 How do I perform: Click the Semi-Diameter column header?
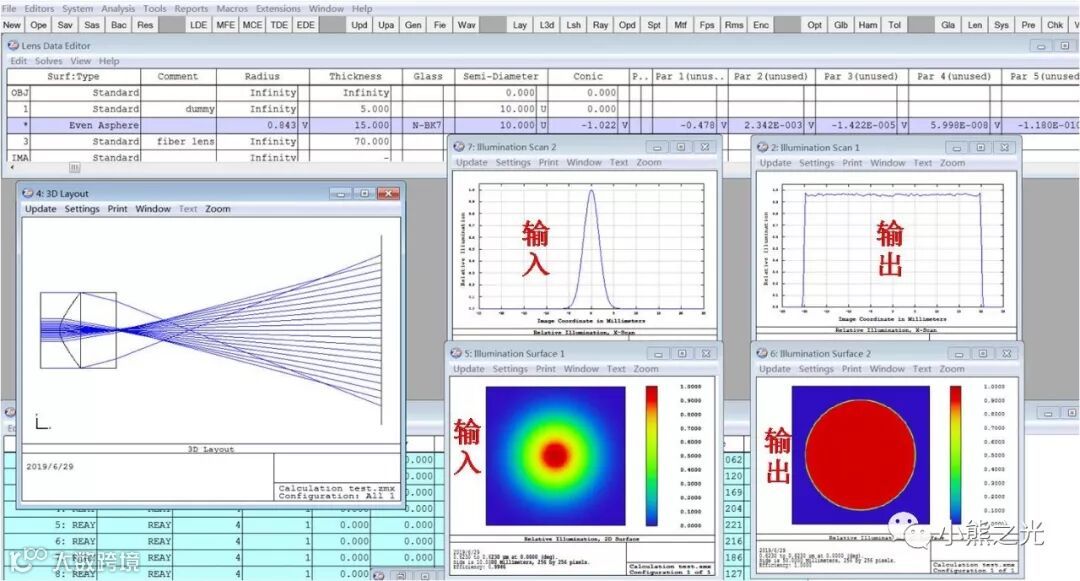[501, 76]
